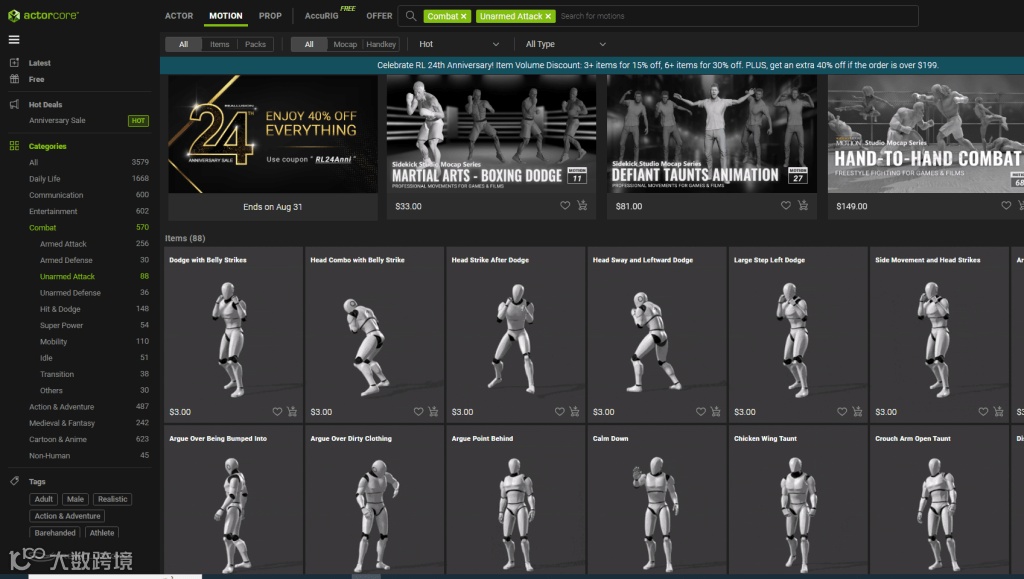Screen dimensions: 1024x579
Task: Expand the Action & Adventure category
Action: click(x=61, y=407)
